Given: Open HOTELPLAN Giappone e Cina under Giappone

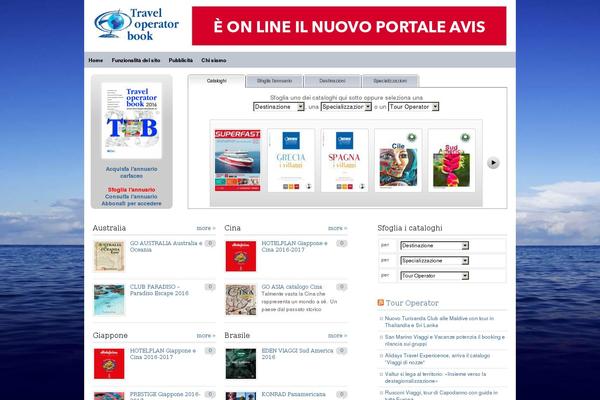Looking at the screenshot, I should (163, 354).
